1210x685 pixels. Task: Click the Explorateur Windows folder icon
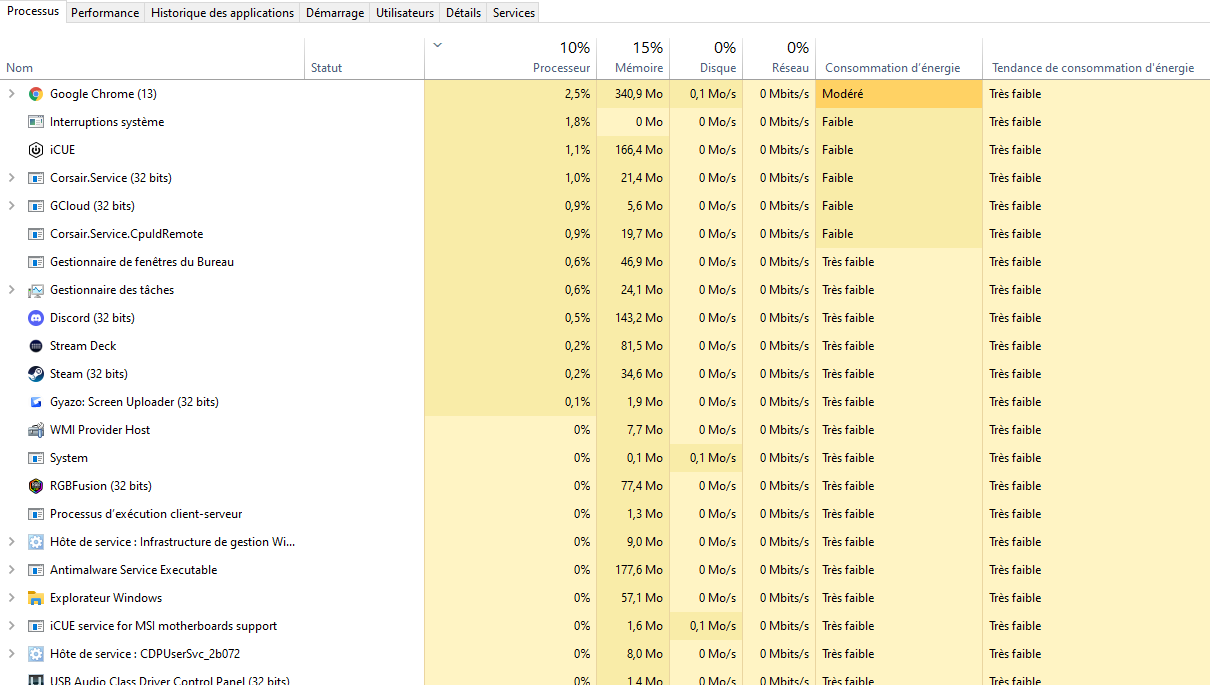click(36, 598)
